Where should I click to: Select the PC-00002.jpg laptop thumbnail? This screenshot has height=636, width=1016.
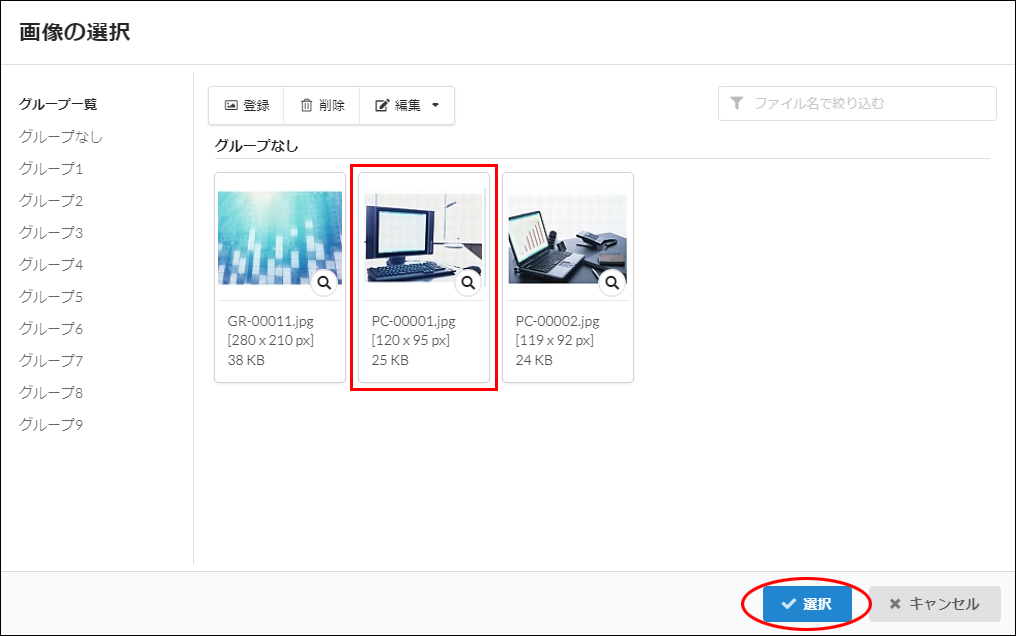pos(567,237)
